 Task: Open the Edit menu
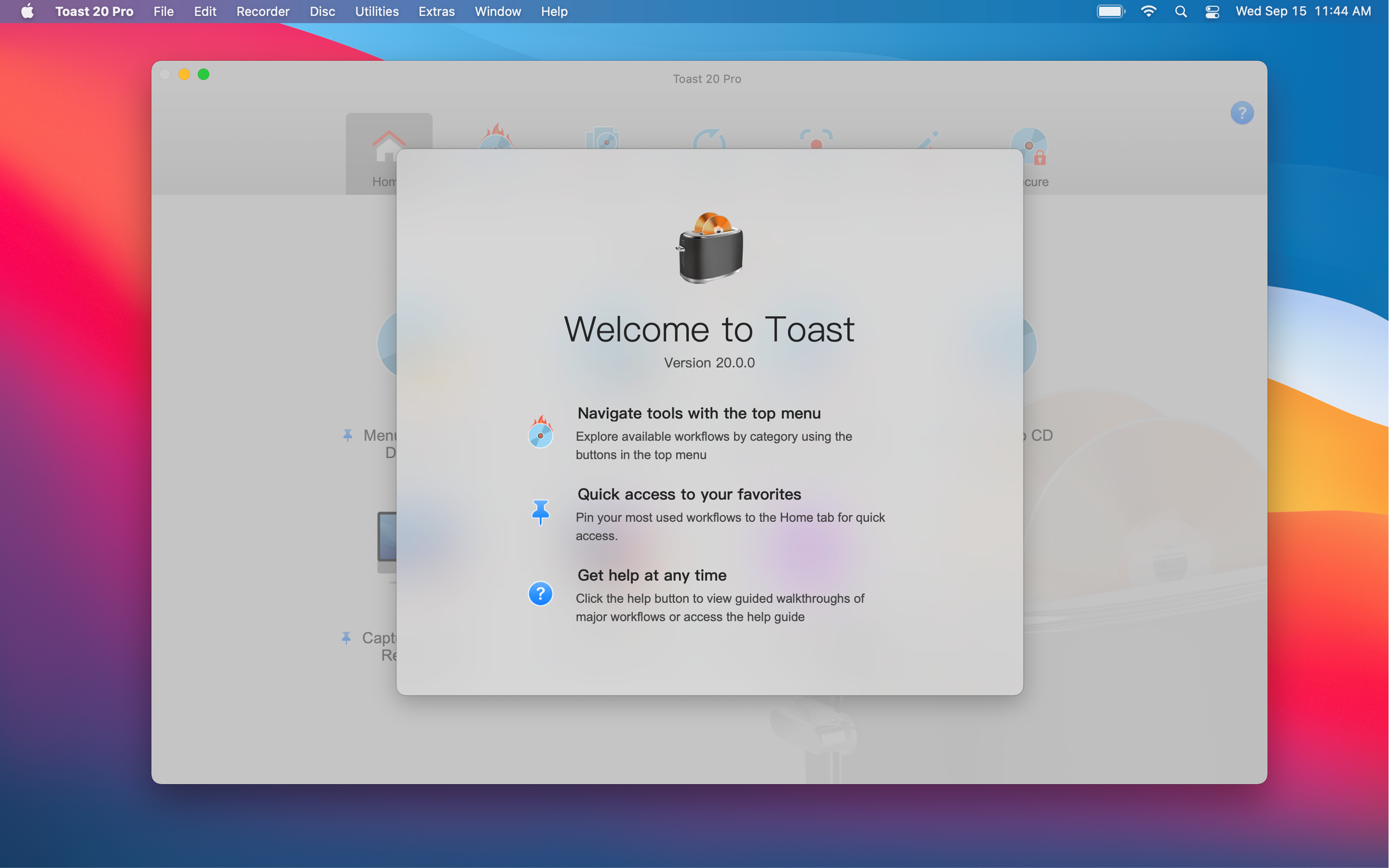point(205,12)
